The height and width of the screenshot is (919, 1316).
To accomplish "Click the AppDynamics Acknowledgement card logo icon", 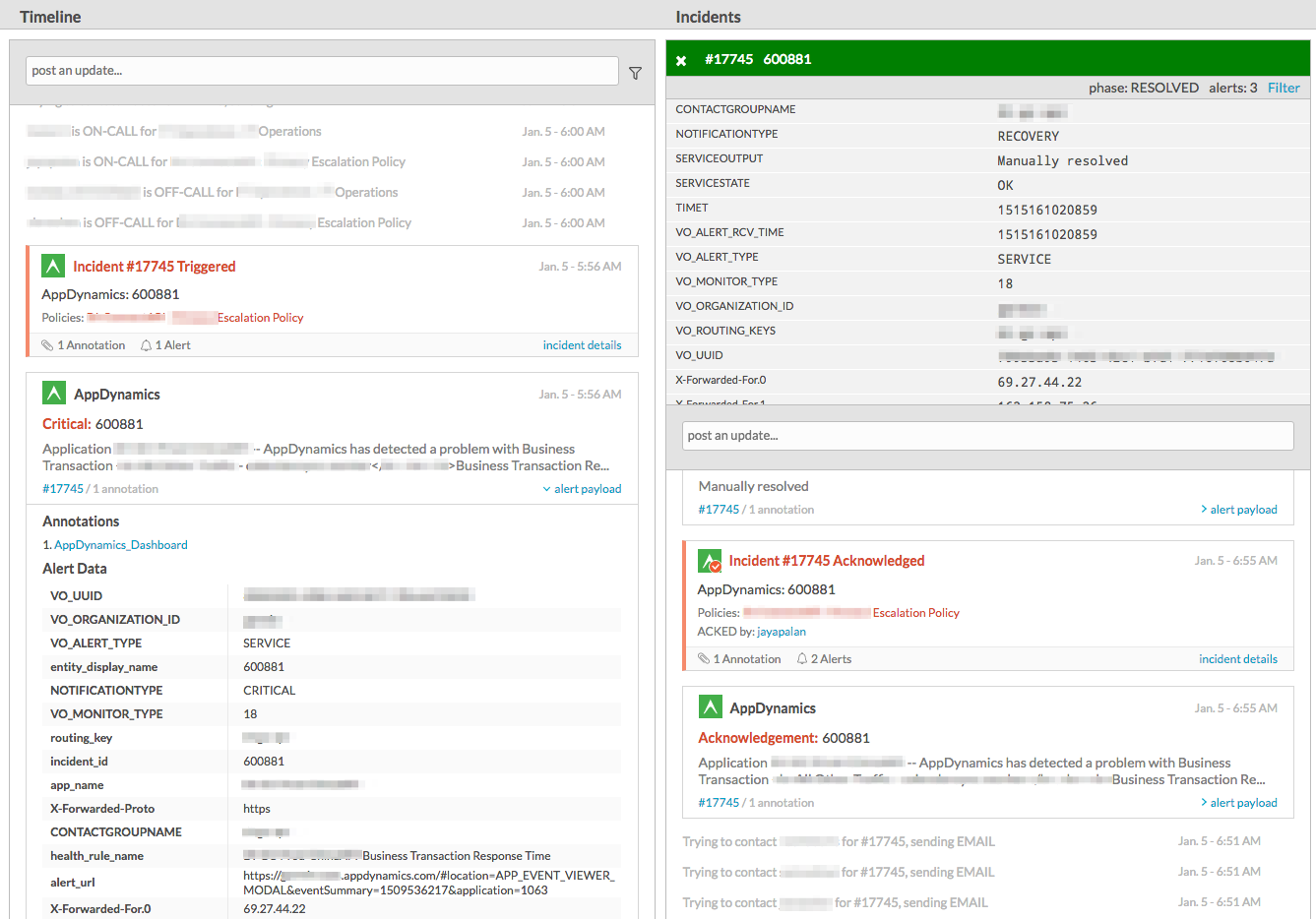I will pos(710,706).
